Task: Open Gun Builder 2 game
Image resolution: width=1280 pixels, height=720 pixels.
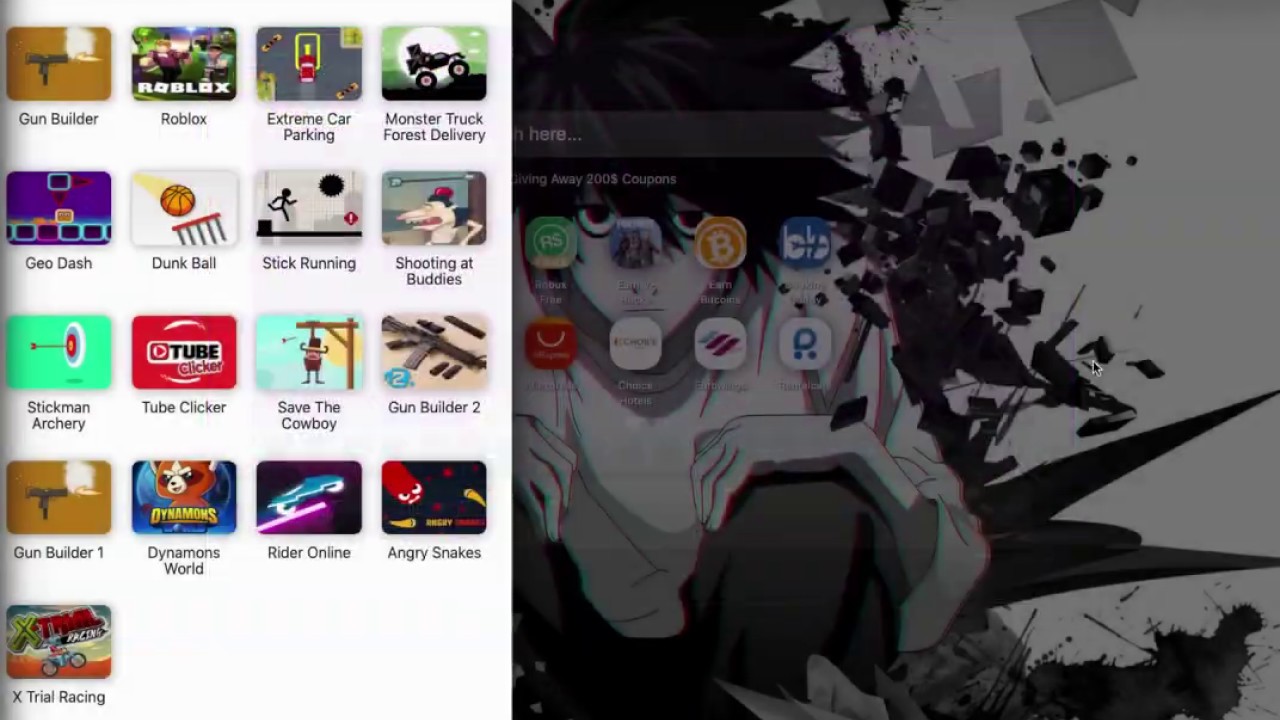Action: (434, 352)
